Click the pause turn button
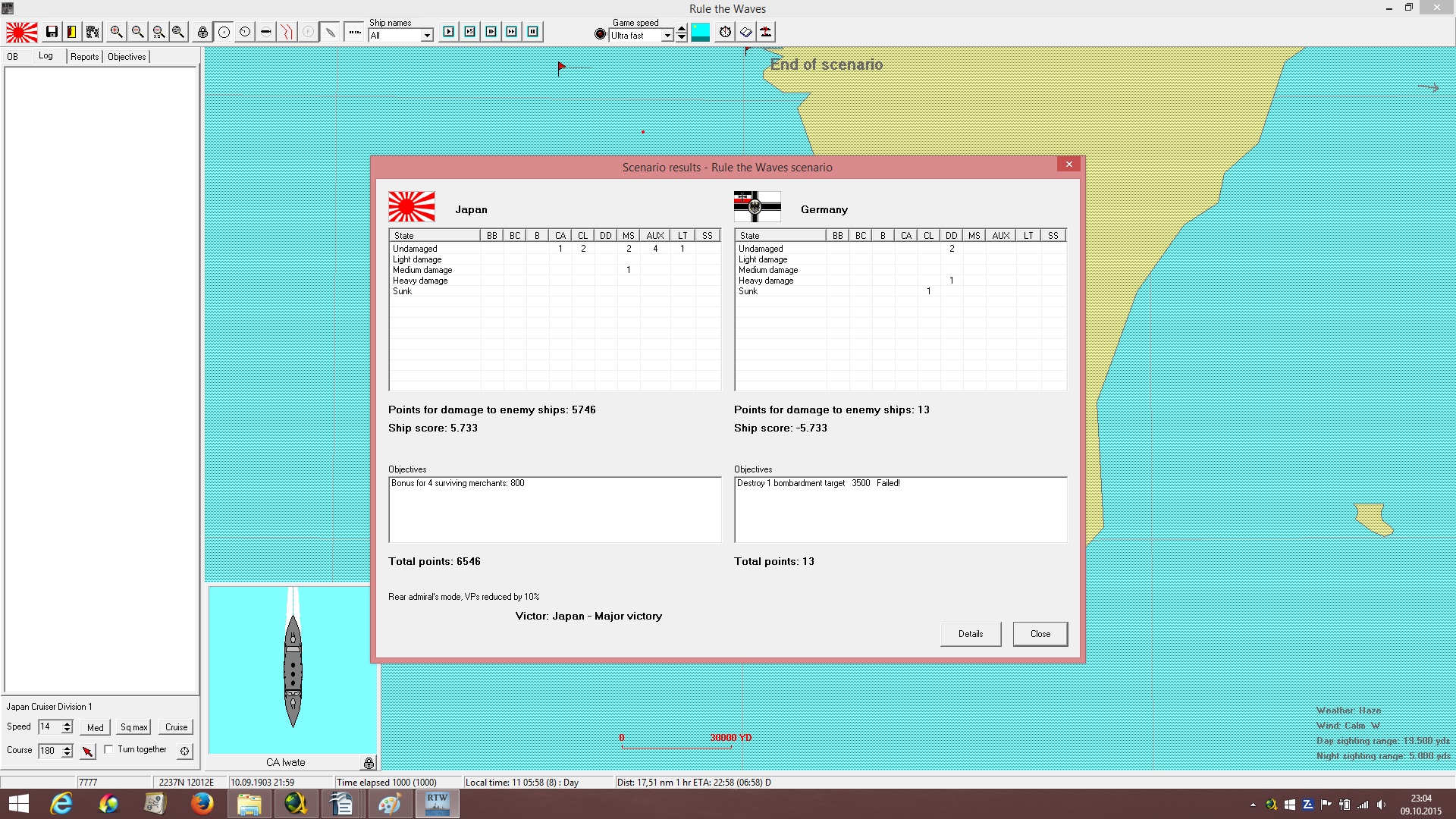 pos(532,32)
